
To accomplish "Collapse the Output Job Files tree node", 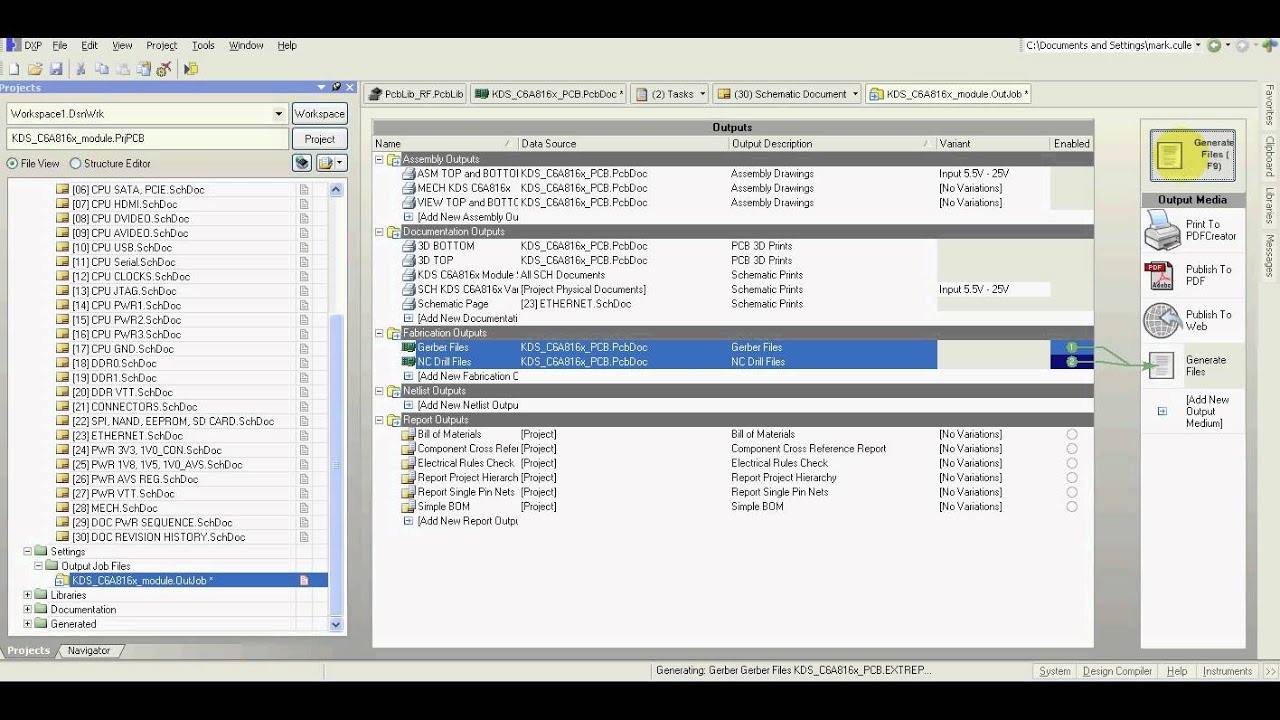I will tap(39, 566).
